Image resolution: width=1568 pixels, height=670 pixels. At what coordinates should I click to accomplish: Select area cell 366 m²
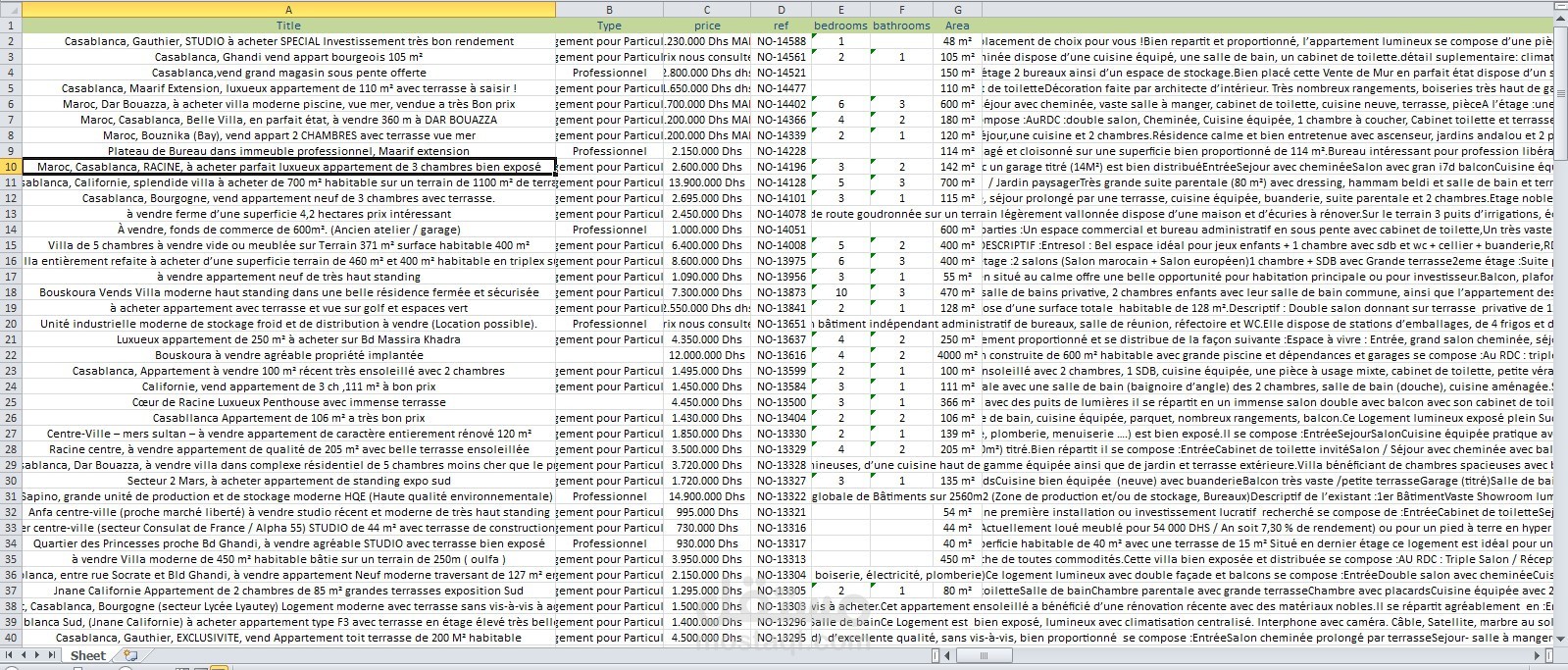click(957, 402)
